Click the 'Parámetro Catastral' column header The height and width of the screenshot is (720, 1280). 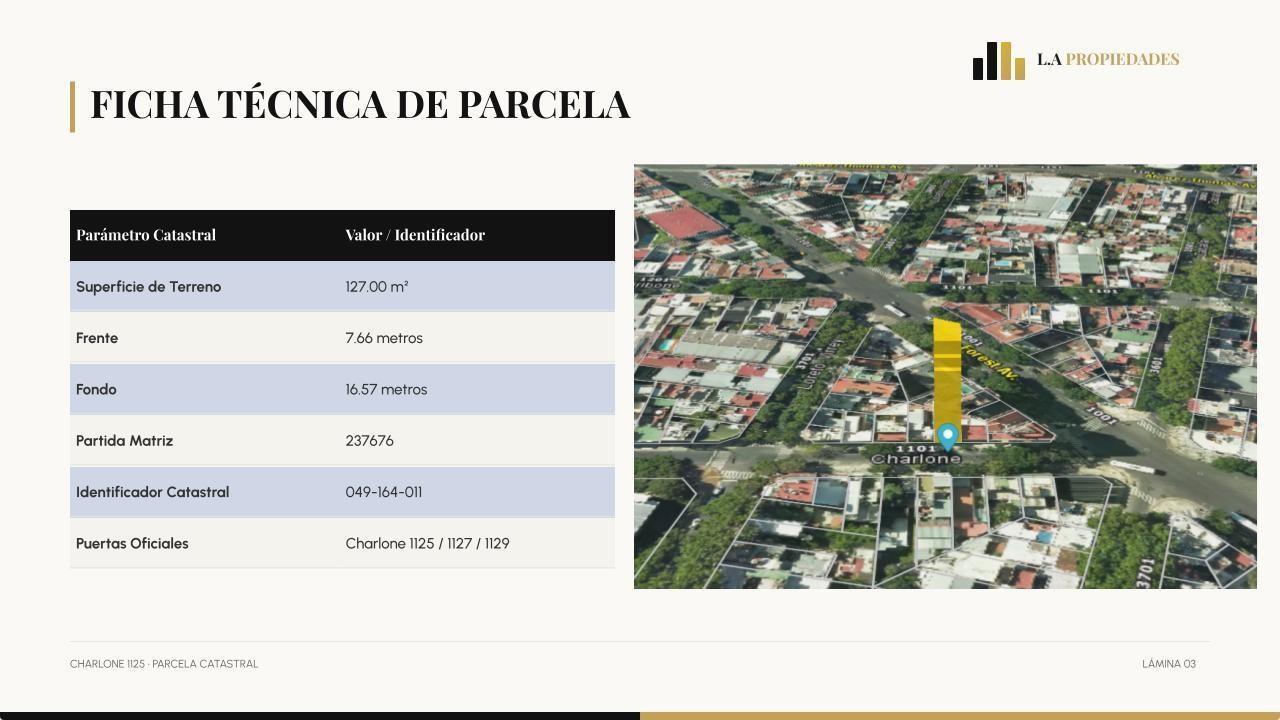(x=146, y=235)
